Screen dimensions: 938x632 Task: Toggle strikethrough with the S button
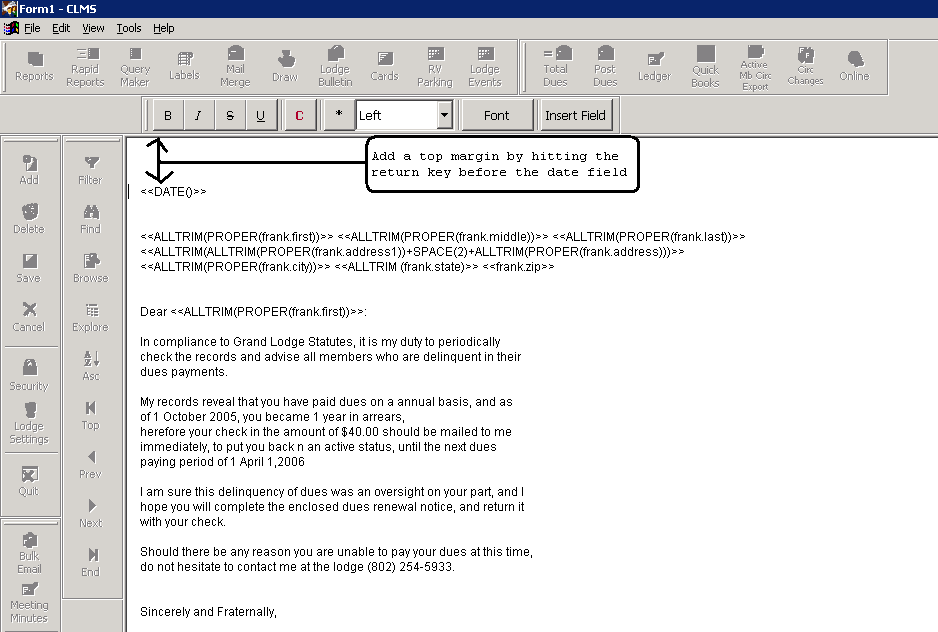(230, 116)
